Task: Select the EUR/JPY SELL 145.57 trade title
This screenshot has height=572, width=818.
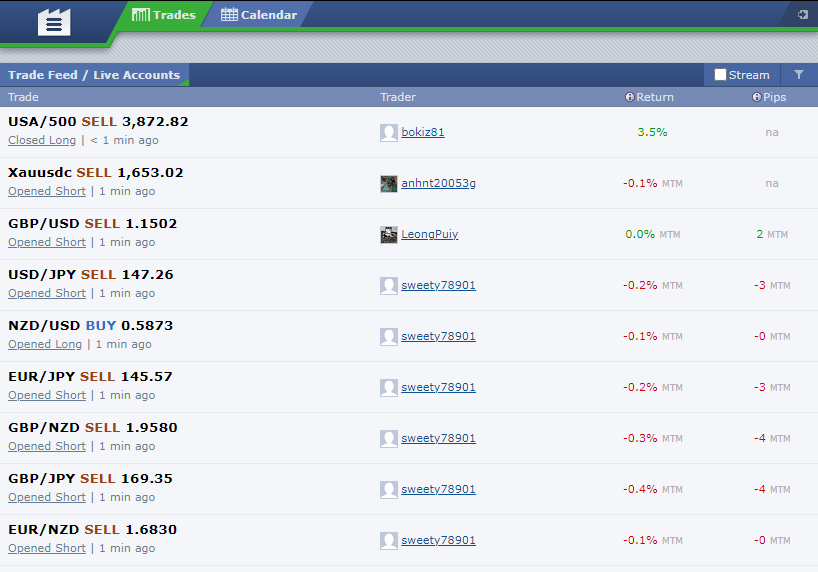Action: pyautogui.click(x=90, y=377)
